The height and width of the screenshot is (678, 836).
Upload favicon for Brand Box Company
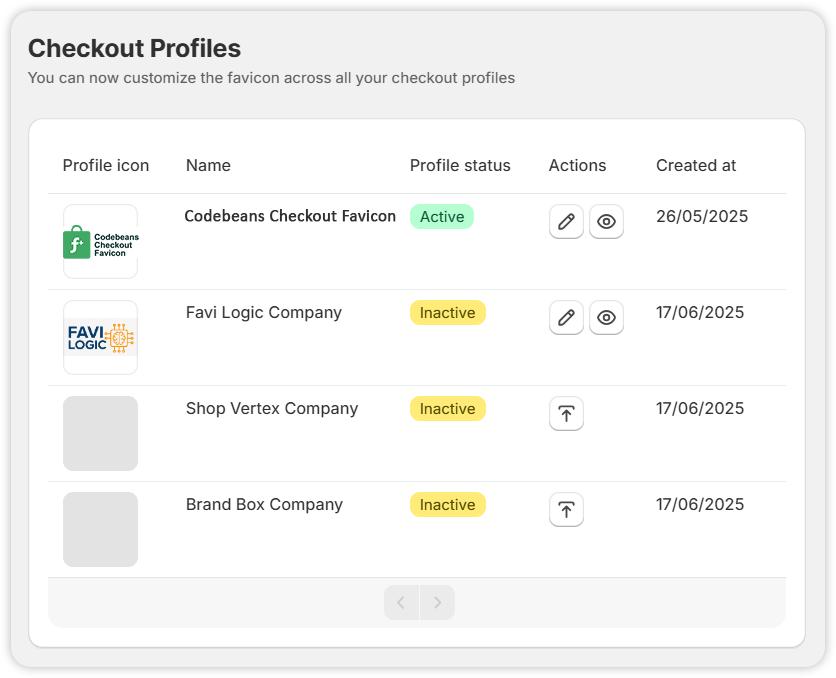566,510
